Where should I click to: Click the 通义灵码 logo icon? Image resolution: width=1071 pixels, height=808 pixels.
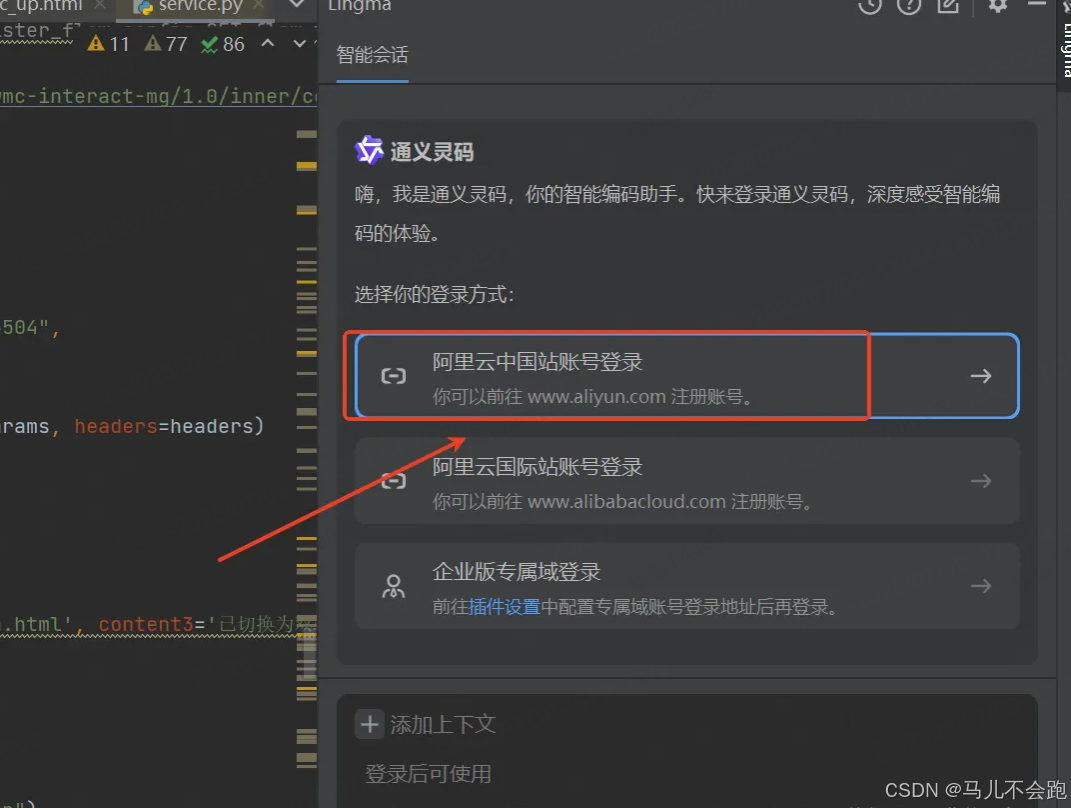[370, 150]
